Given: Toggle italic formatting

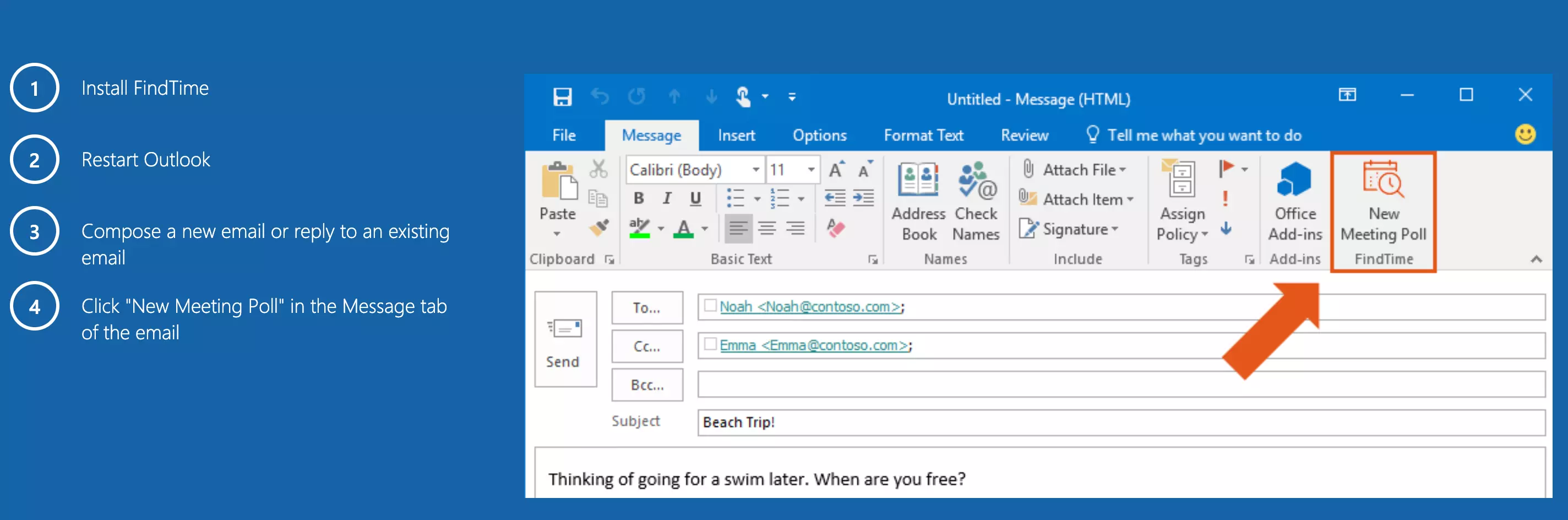Looking at the screenshot, I should 667,198.
